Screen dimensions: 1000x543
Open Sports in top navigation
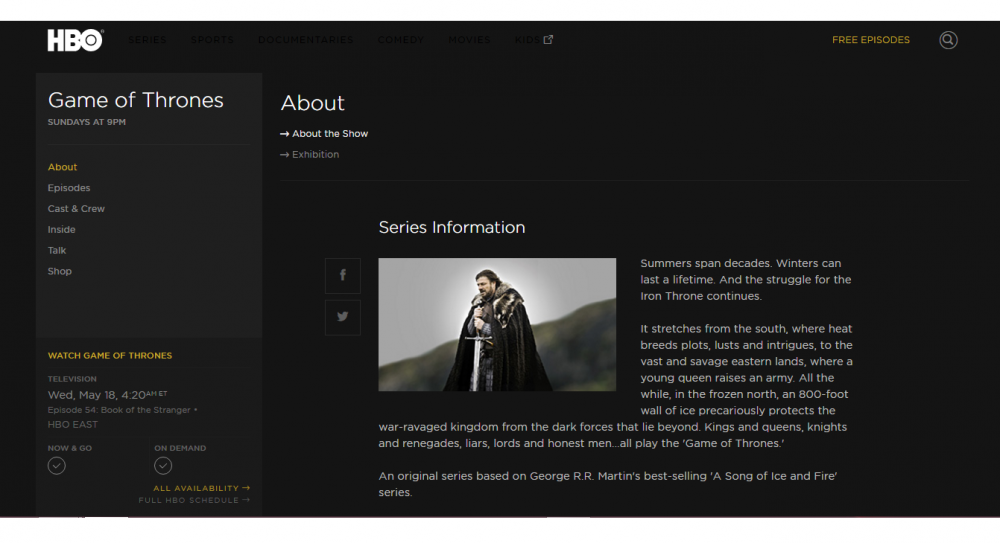(212, 40)
